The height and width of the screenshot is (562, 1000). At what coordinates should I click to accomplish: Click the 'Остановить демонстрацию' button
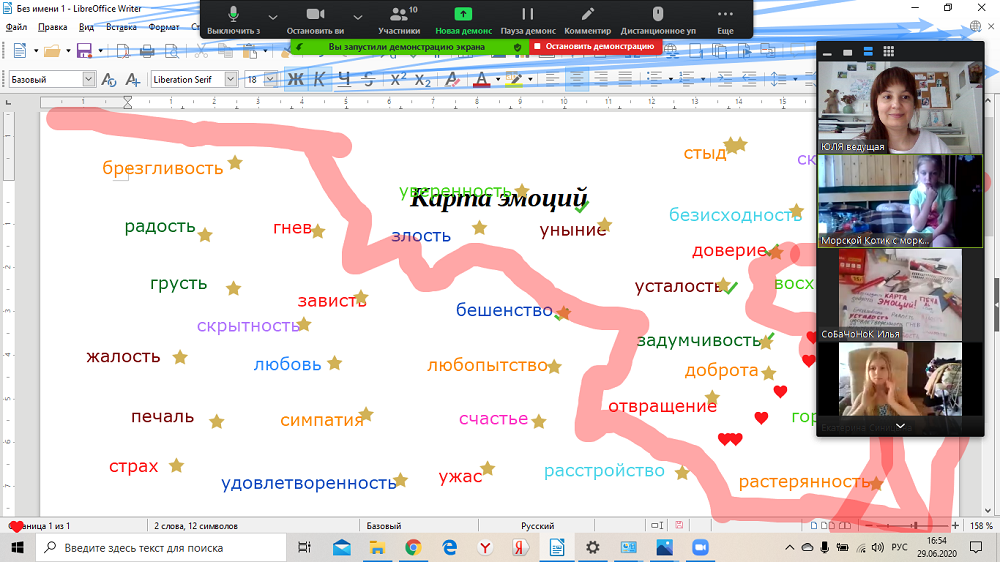[x=595, y=46]
